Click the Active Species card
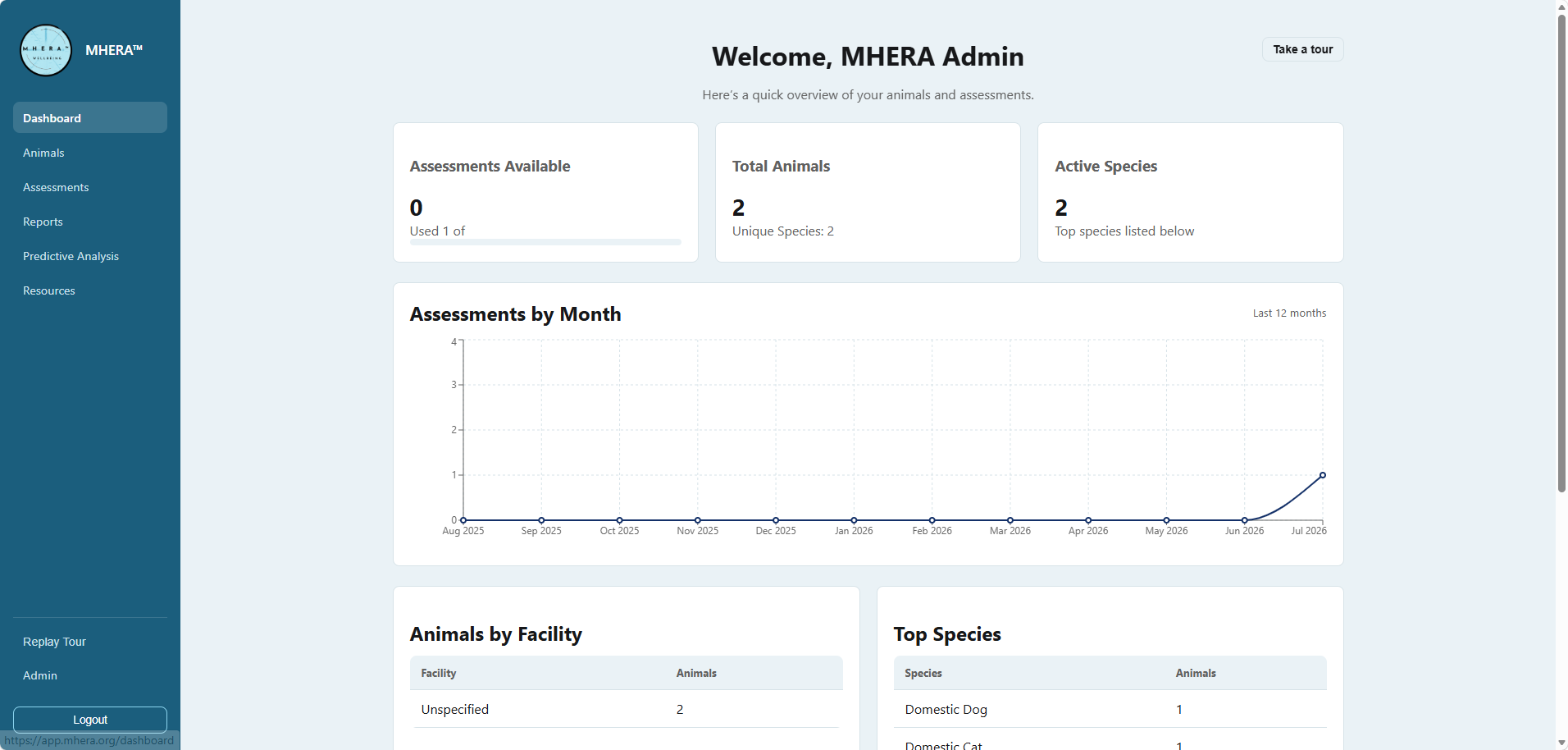This screenshot has height=750, width=1568. coord(1190,193)
